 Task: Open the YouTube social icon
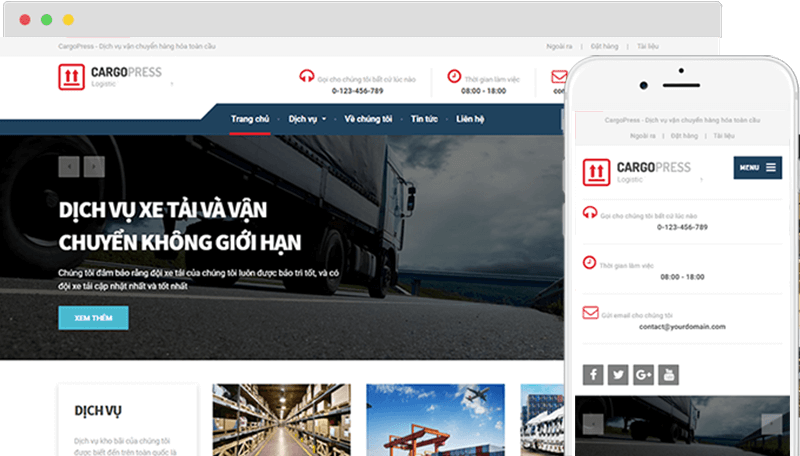668,374
